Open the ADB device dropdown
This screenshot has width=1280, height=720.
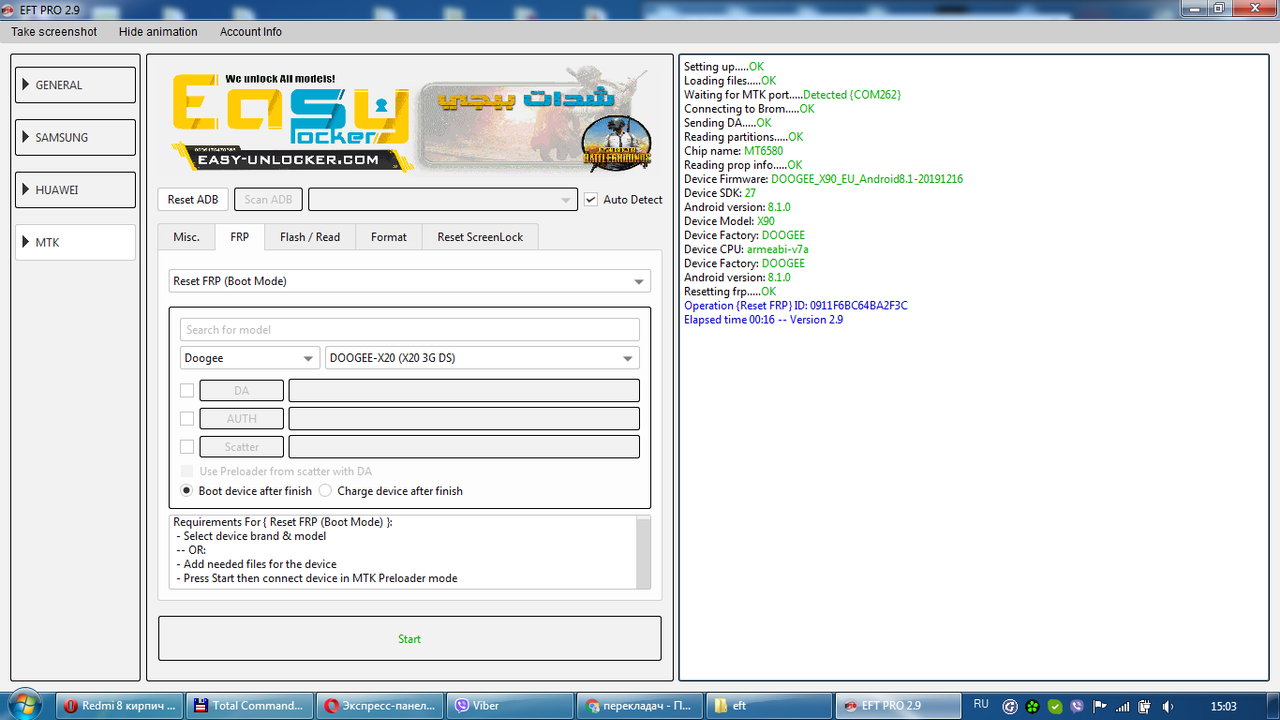pos(443,199)
